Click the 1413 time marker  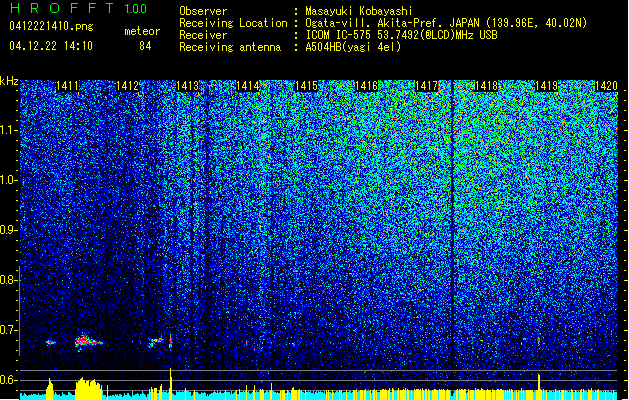click(187, 86)
